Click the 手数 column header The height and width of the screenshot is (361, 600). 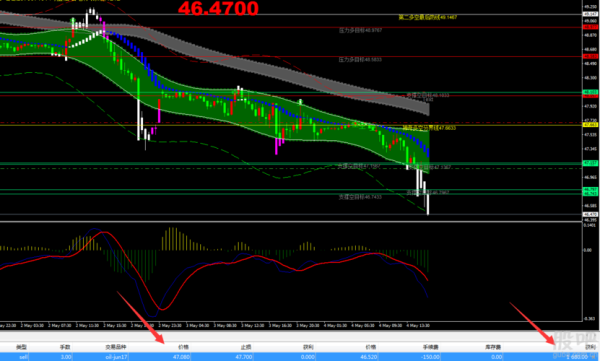pos(65,347)
